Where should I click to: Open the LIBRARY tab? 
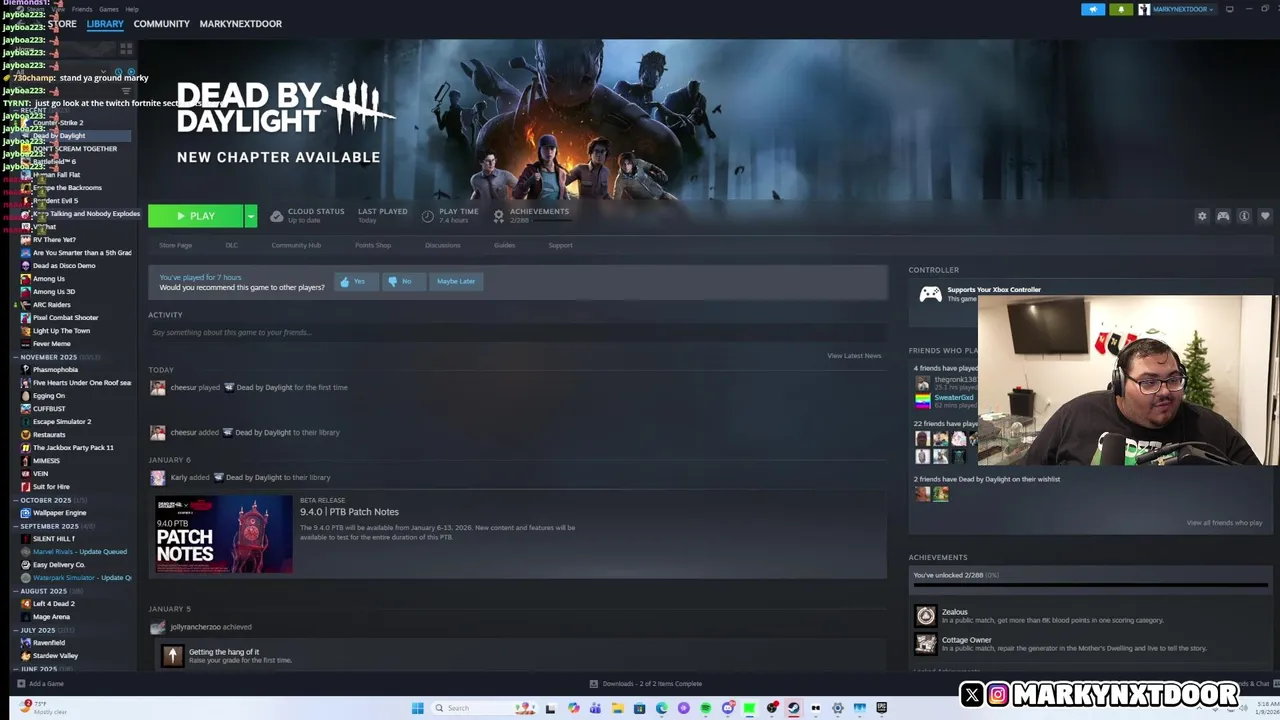pyautogui.click(x=105, y=23)
